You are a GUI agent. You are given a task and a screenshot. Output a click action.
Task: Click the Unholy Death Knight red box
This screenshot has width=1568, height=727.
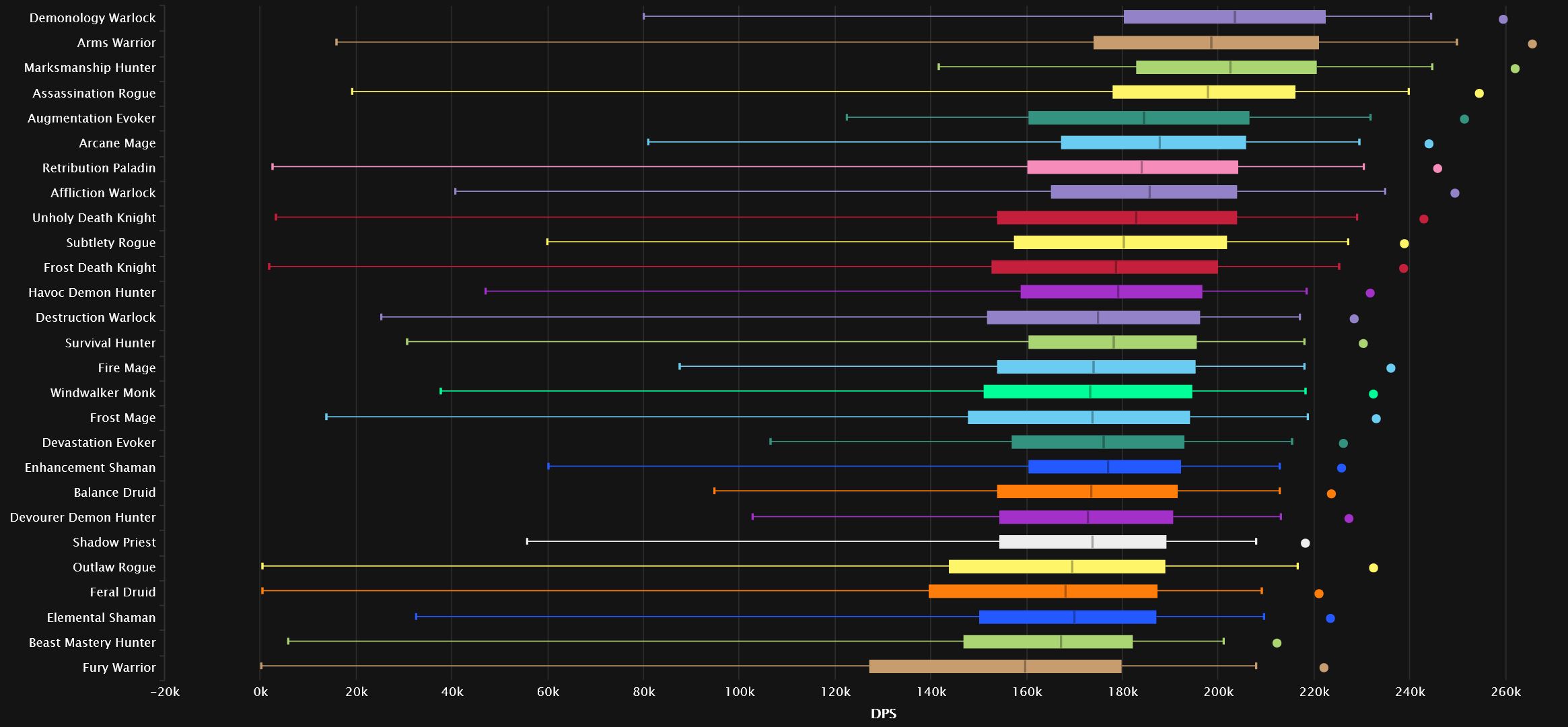coord(1117,217)
